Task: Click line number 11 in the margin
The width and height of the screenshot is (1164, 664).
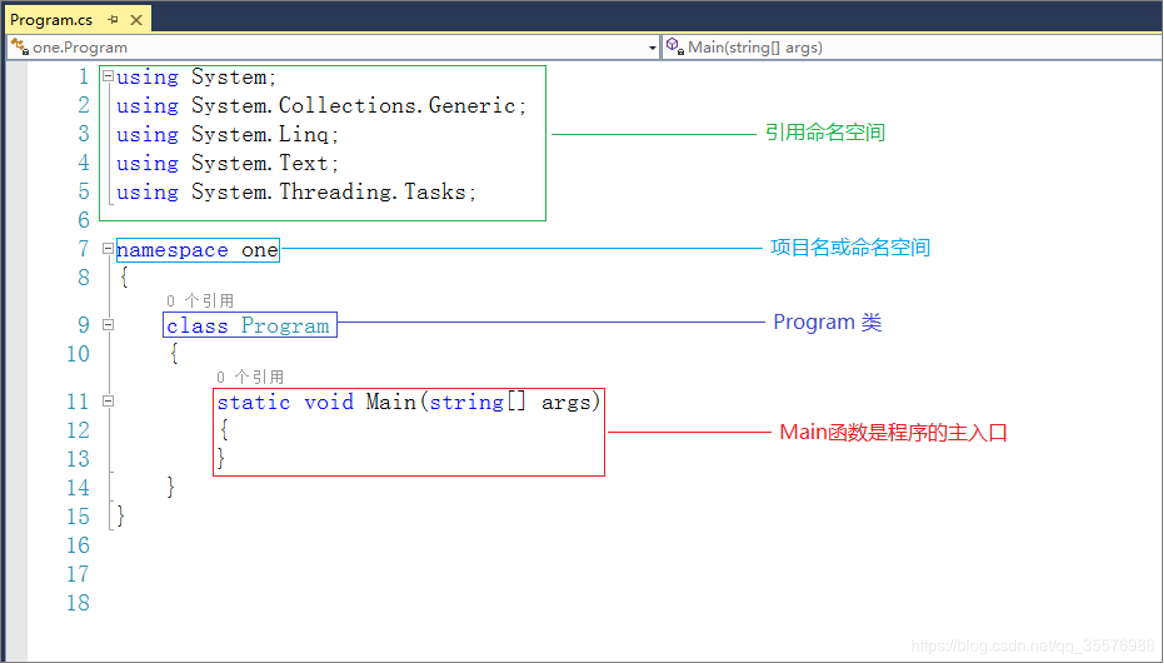Action: pos(78,402)
